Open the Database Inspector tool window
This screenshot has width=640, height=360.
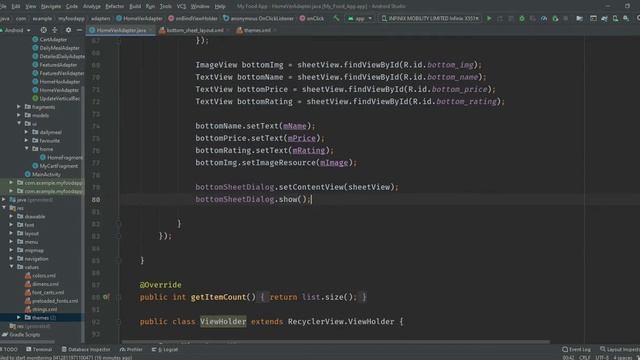pos(86,349)
